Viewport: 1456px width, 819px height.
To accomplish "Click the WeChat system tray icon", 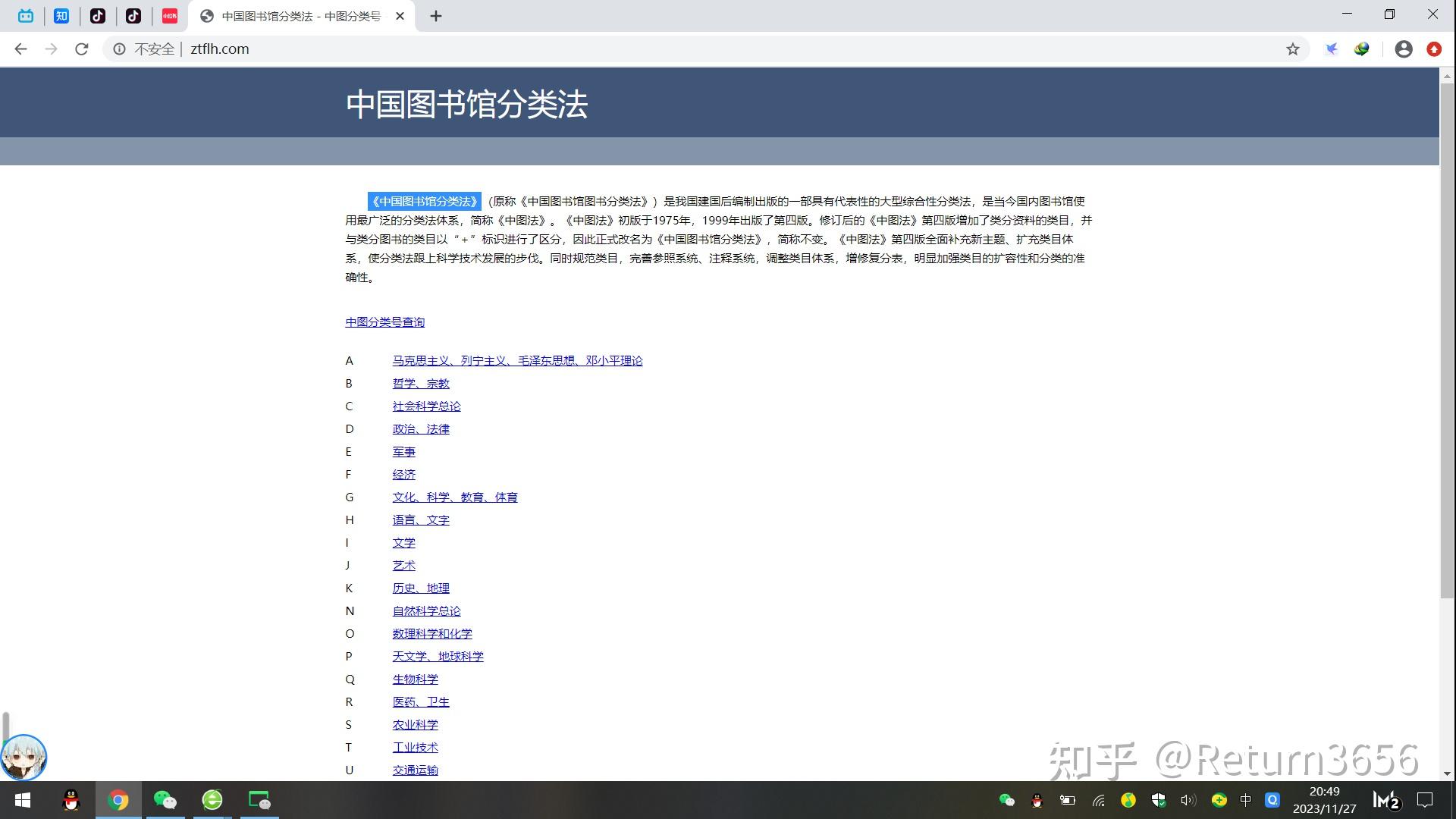I will click(x=1007, y=800).
